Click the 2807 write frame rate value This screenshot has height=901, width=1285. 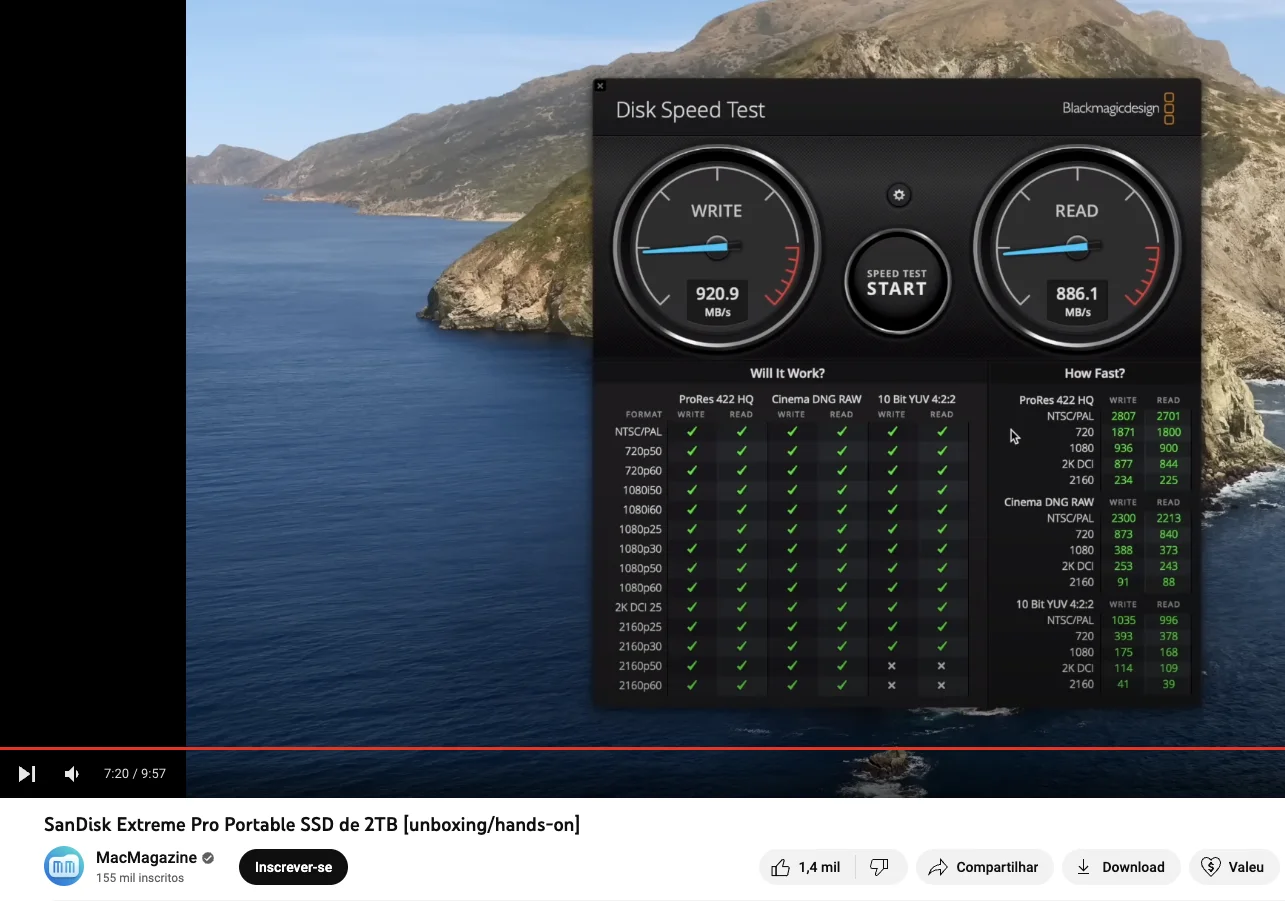pyautogui.click(x=1123, y=416)
